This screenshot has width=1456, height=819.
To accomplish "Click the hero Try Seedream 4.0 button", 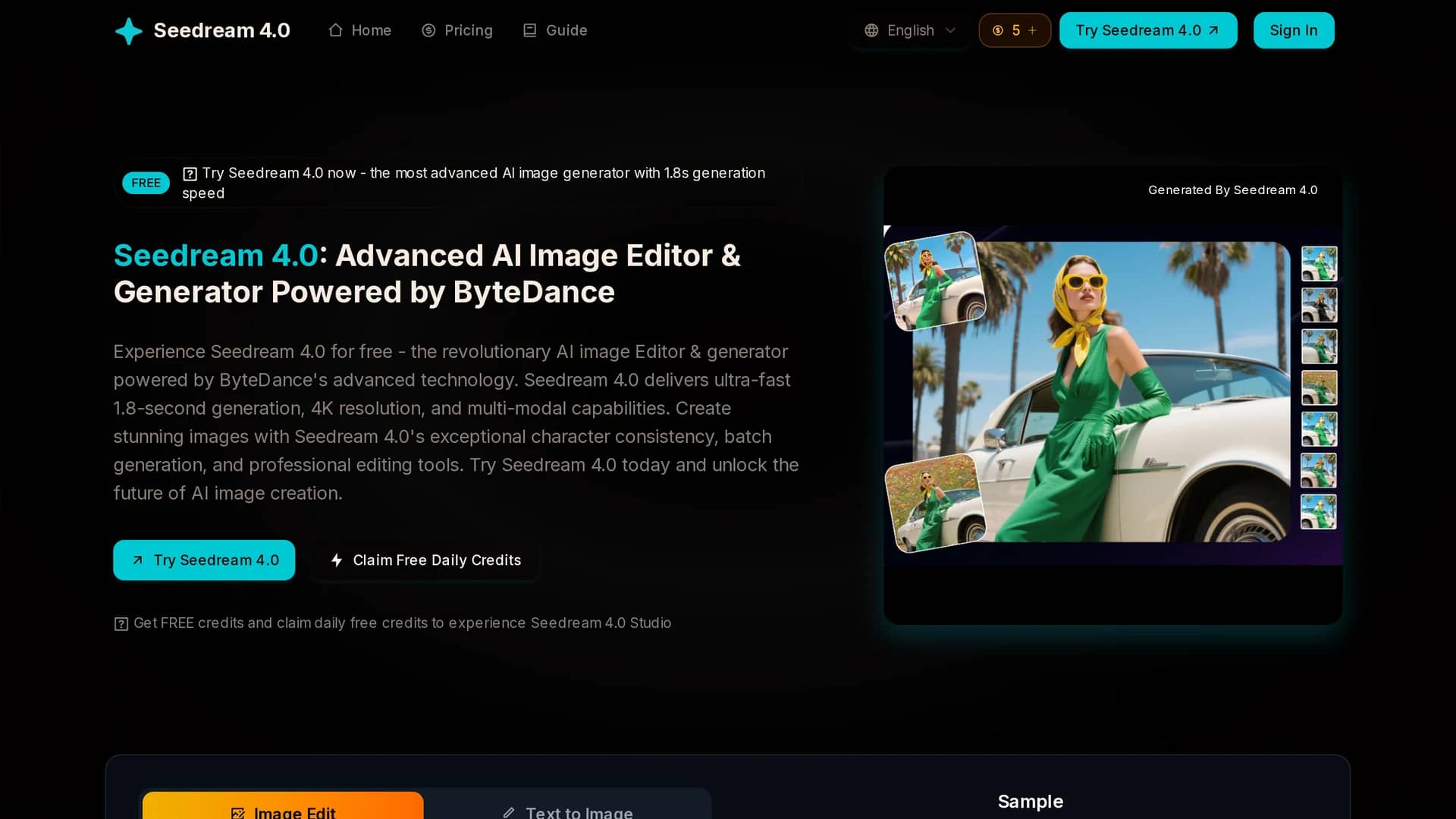I will coord(204,560).
